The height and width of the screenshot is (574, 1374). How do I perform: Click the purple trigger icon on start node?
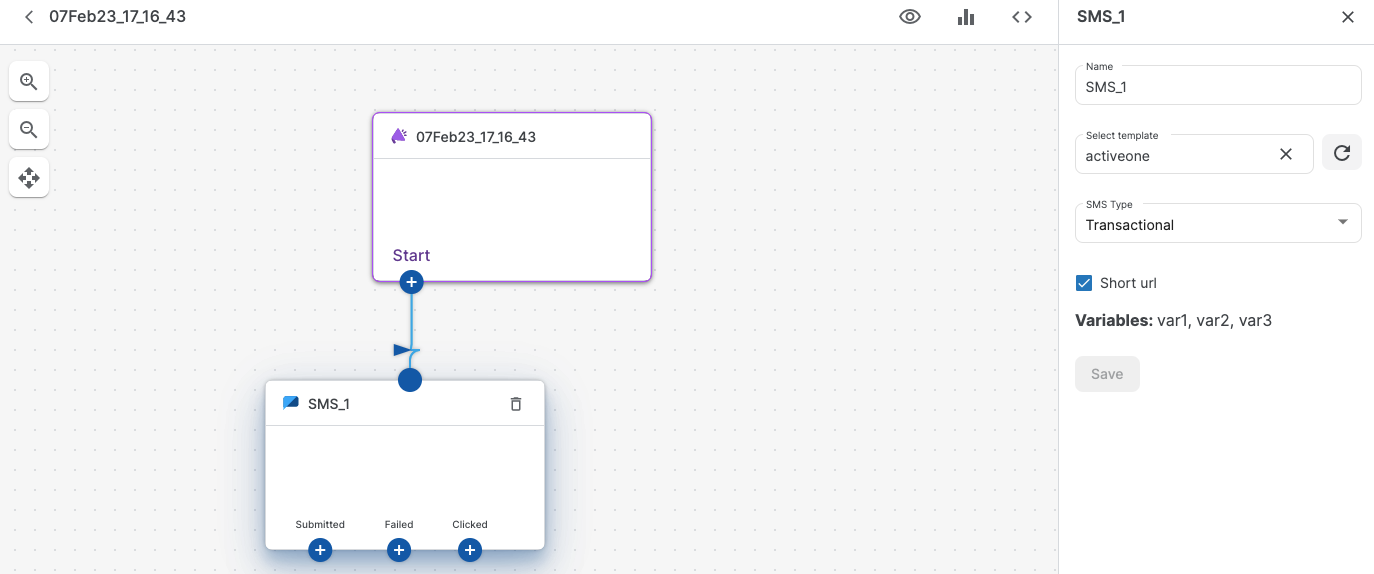(399, 136)
